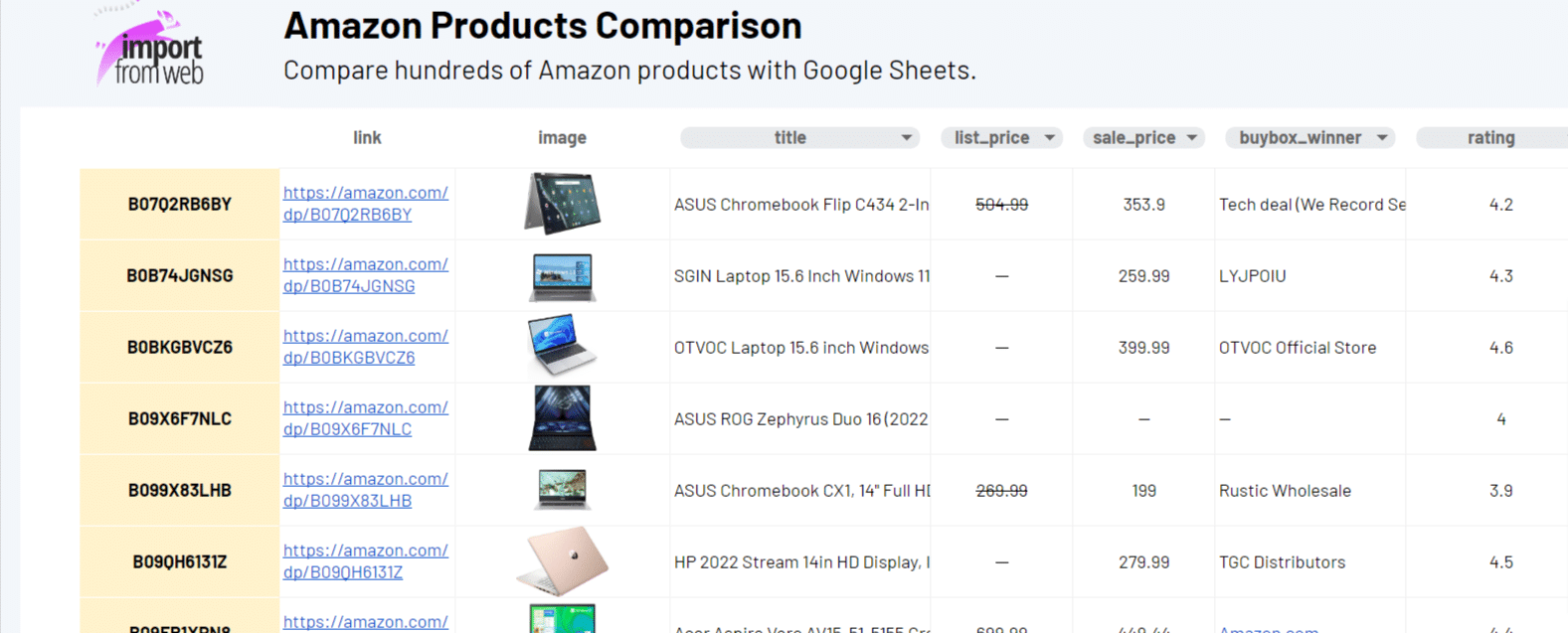Viewport: 1568px width, 633px height.
Task: Select the rating column header
Action: coord(1490,138)
